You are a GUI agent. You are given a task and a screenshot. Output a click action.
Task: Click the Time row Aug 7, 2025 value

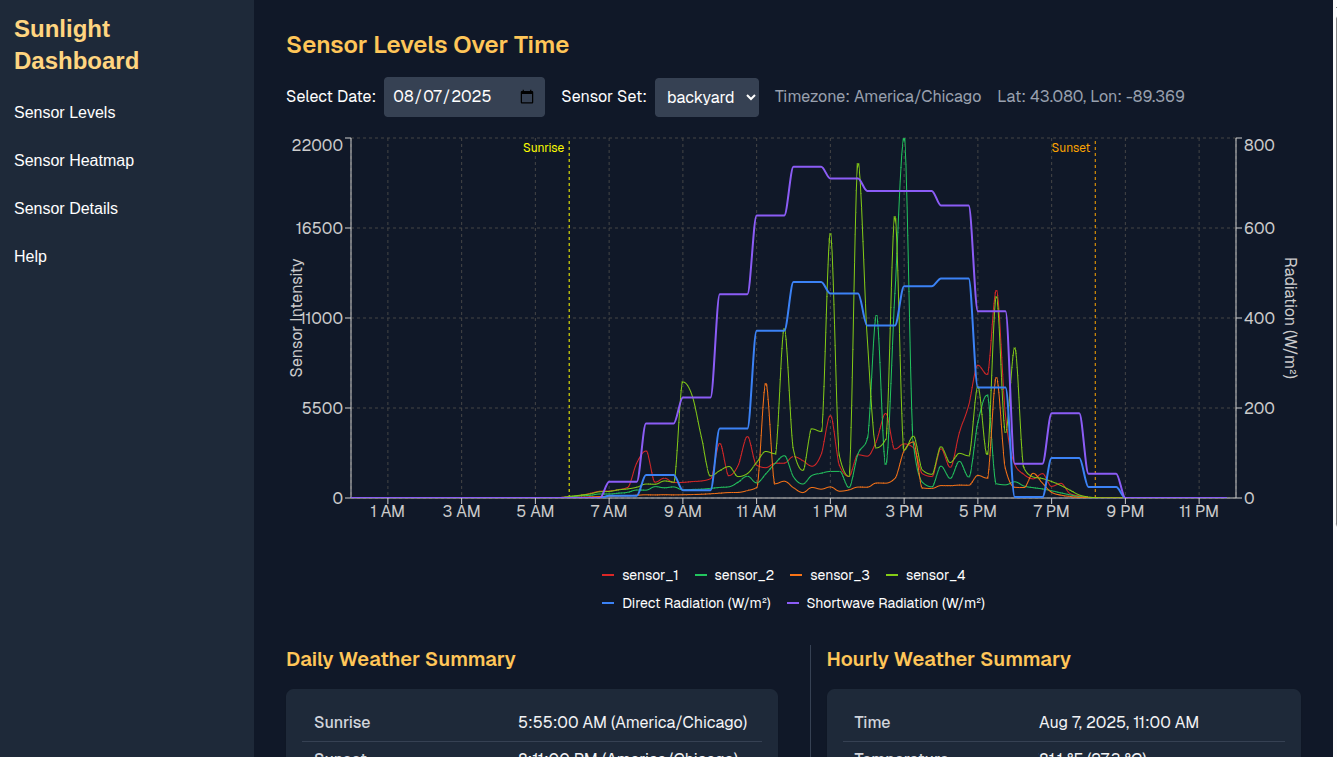pyautogui.click(x=1118, y=723)
